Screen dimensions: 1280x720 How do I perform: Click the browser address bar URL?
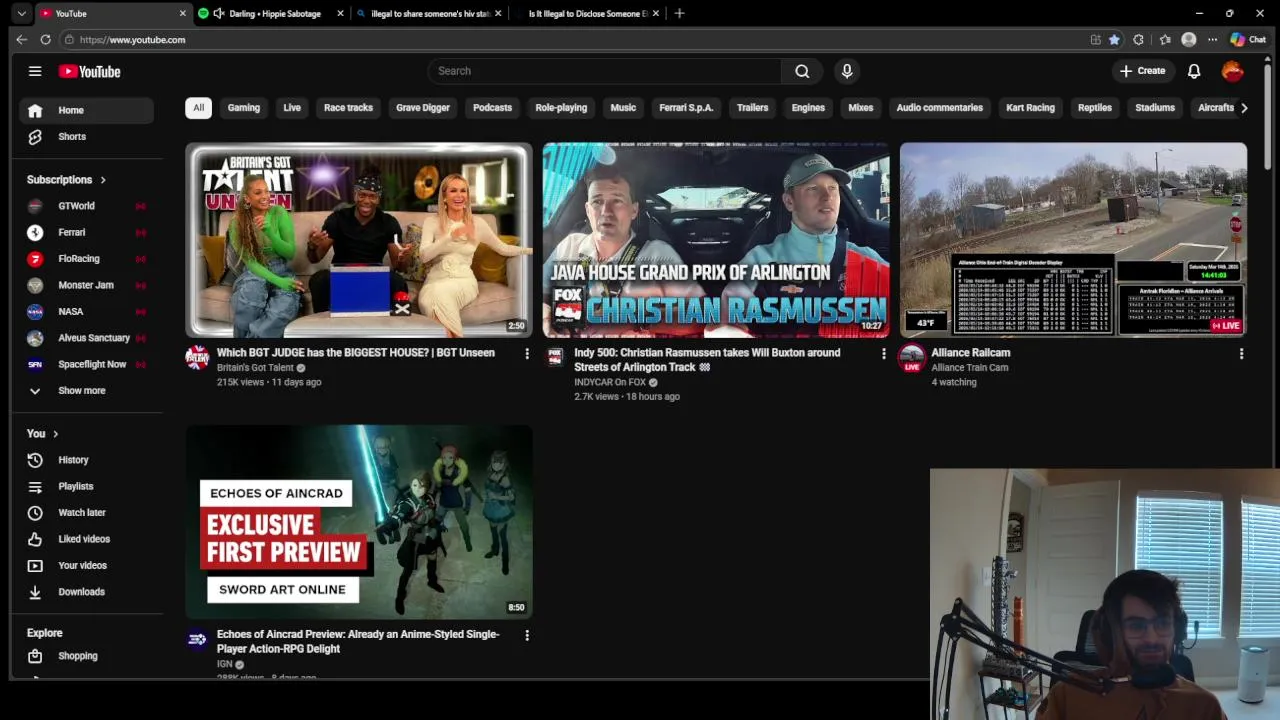tap(132, 40)
